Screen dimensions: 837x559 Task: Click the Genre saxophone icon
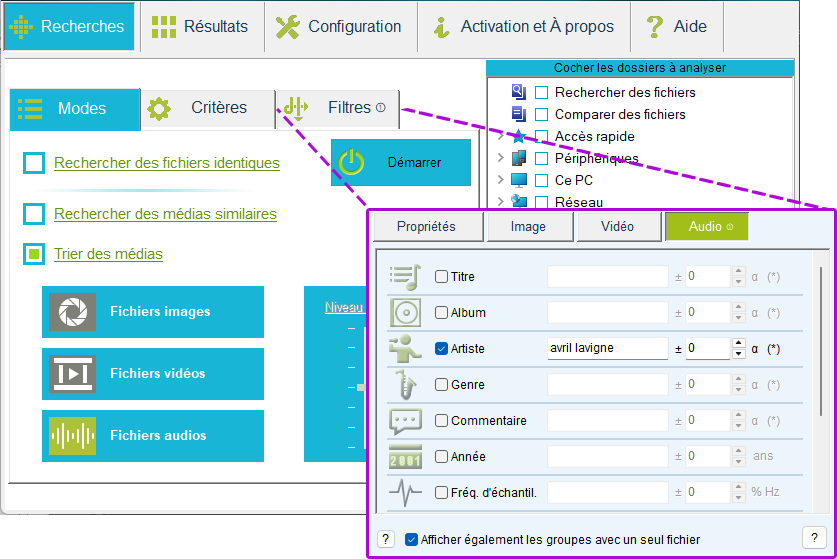click(405, 384)
